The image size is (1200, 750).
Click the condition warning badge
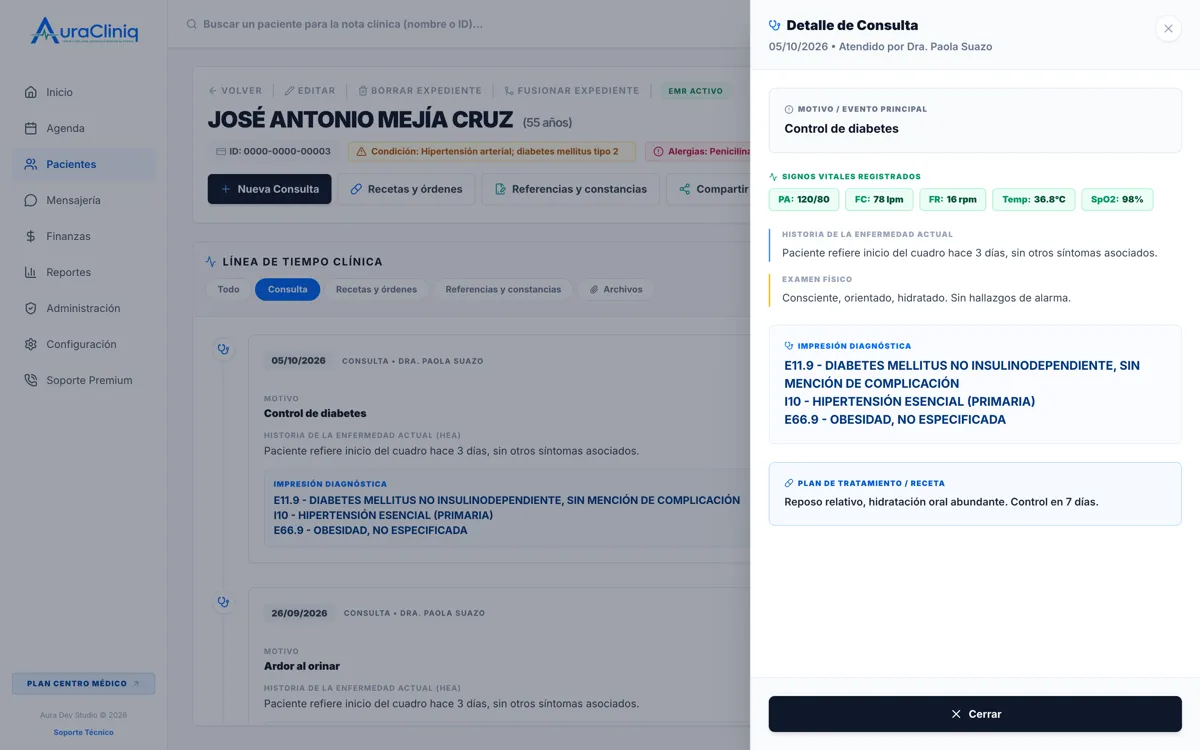click(492, 152)
